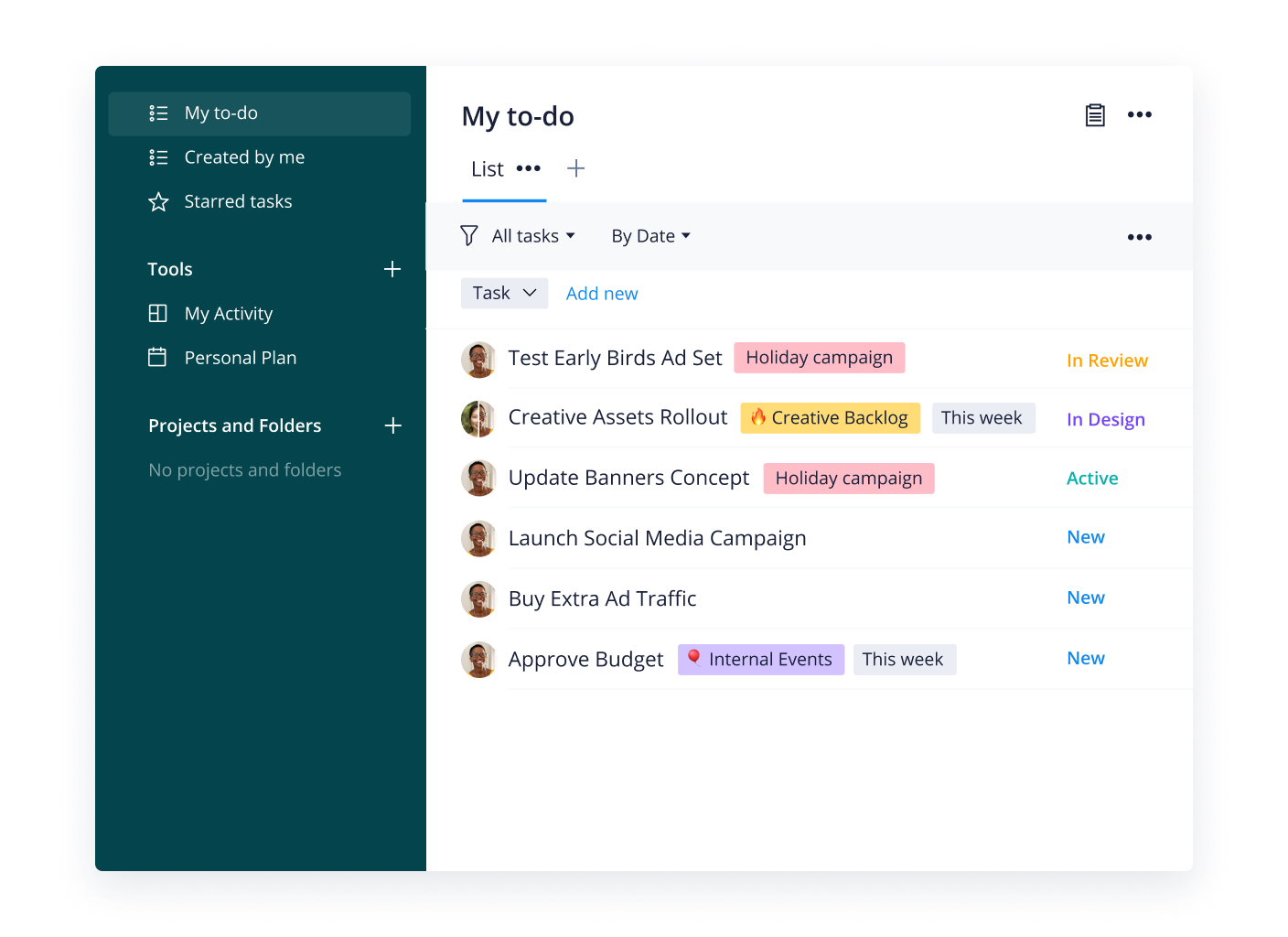Add a new view with plus icon
1288x937 pixels.
(x=575, y=168)
